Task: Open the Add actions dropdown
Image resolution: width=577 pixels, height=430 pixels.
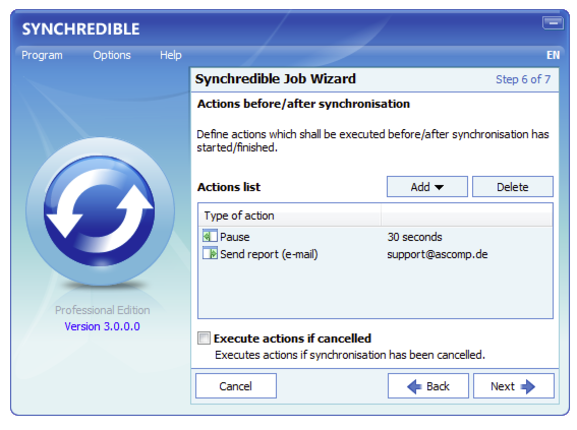Action: point(427,187)
